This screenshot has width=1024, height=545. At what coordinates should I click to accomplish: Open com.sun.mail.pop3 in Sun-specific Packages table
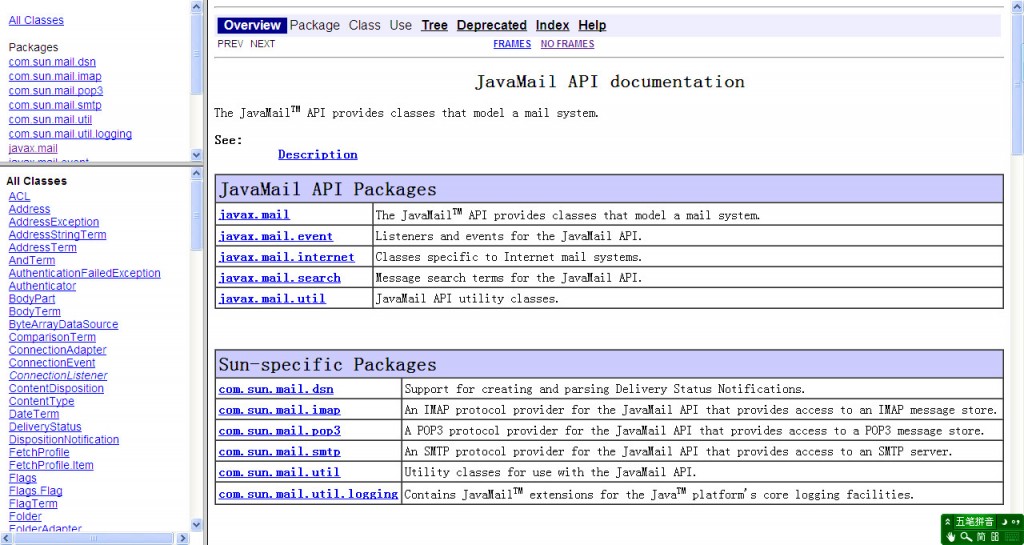click(280, 431)
